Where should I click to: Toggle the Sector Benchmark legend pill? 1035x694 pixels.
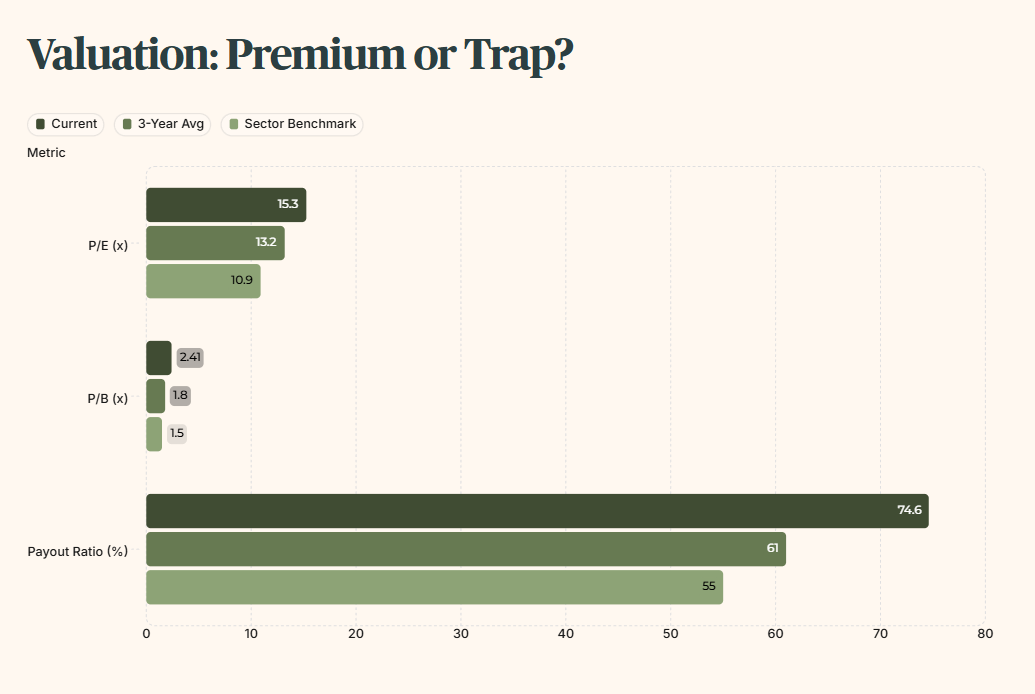pyautogui.click(x=292, y=124)
